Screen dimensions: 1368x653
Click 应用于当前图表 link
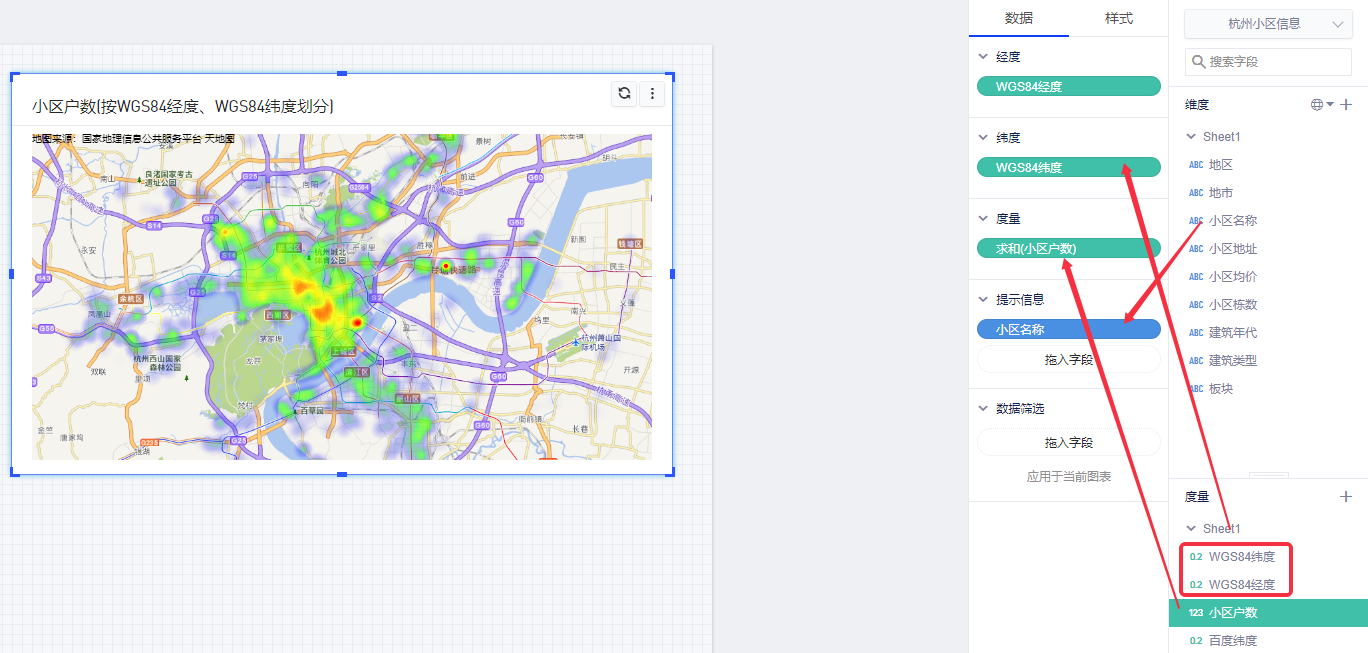1068,477
